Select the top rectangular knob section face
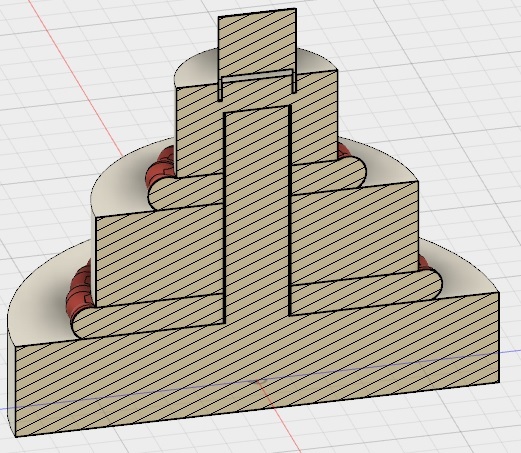Viewport: 521px width, 453px height. [x=257, y=43]
